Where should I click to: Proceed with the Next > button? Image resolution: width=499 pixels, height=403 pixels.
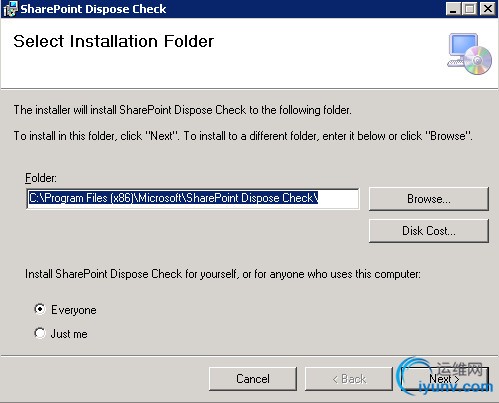444,379
